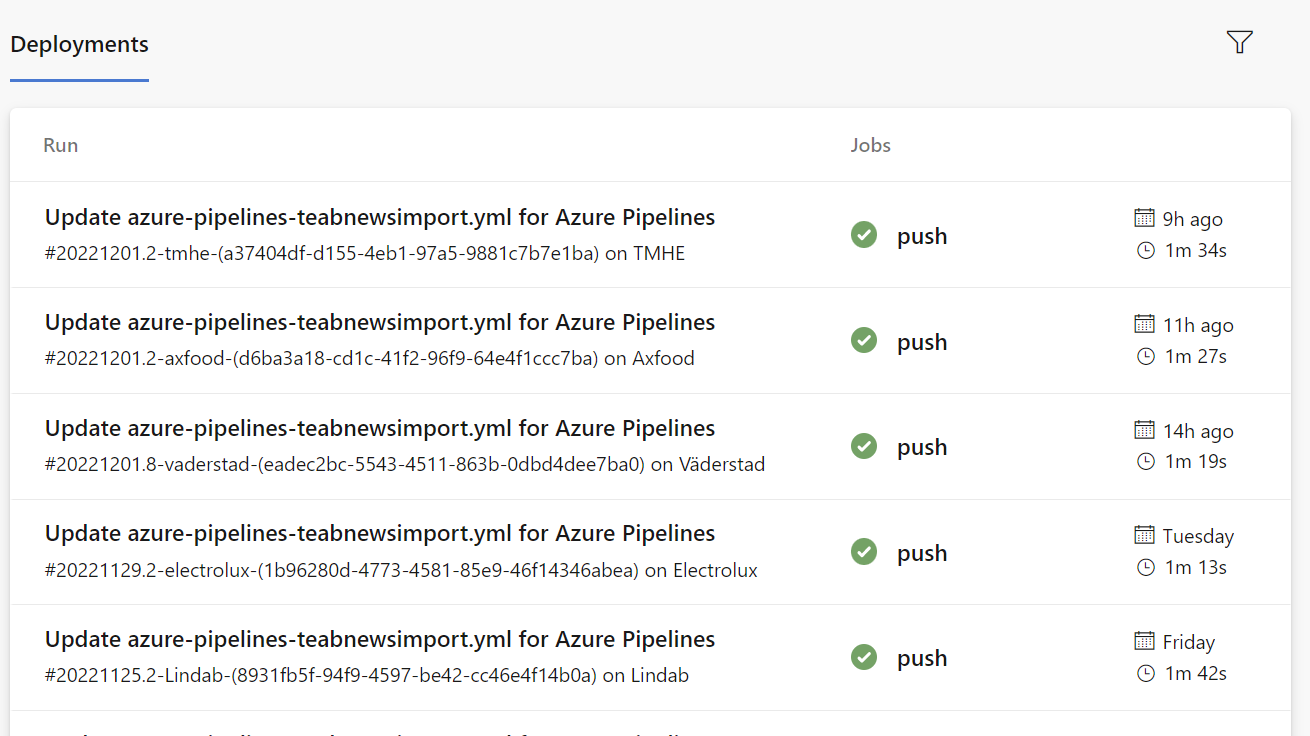
Task: Click the calendar icon beside '9h ago'
Action: tap(1145, 218)
